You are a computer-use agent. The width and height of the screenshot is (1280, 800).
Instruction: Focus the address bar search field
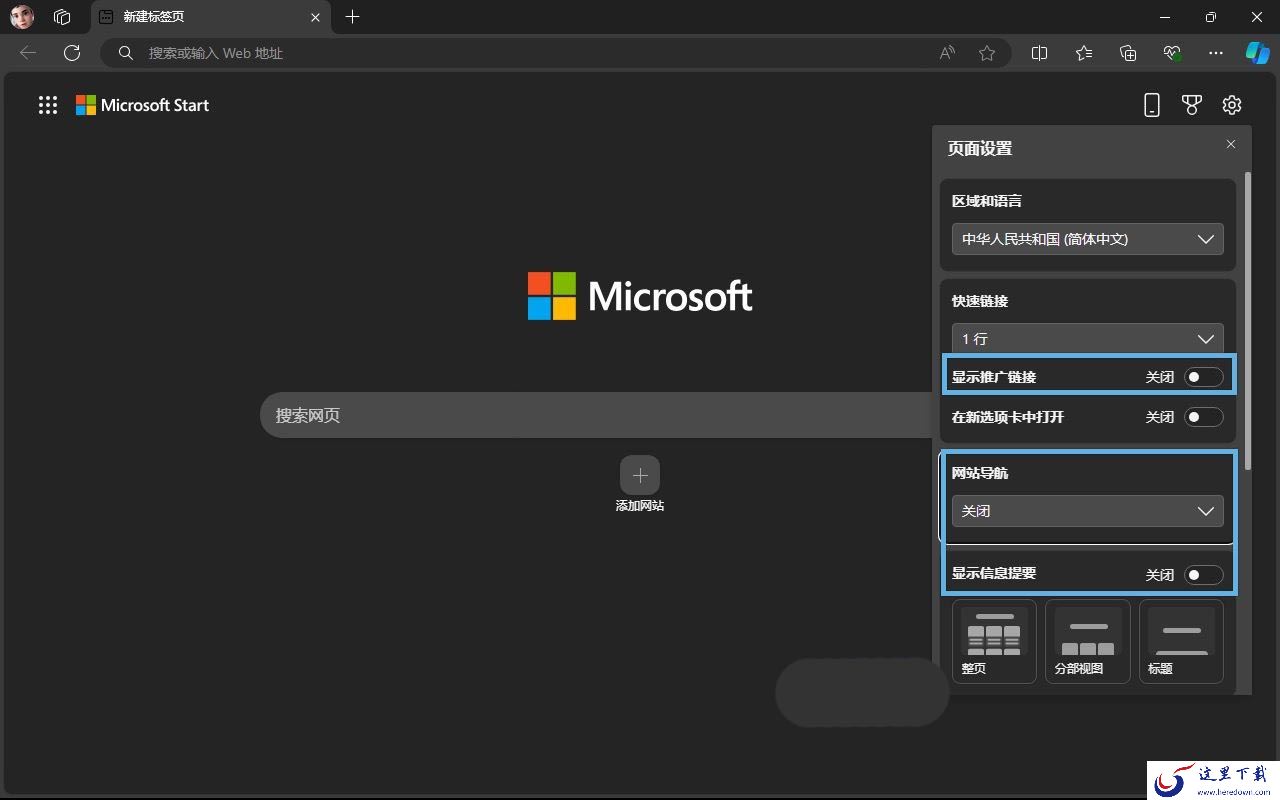555,53
